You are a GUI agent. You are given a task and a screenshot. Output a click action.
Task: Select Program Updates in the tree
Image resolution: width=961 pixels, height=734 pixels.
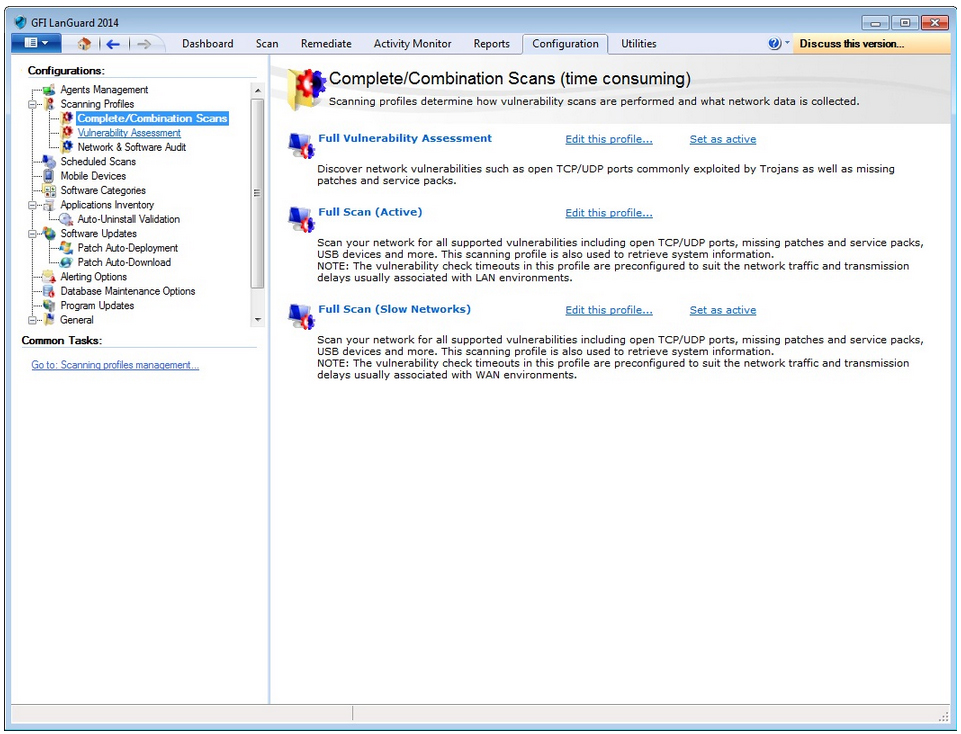pyautogui.click(x=97, y=306)
